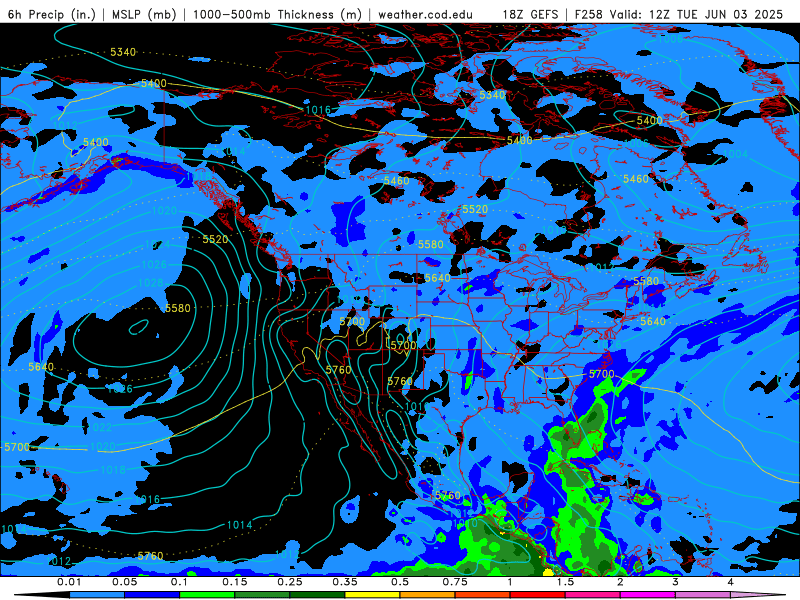Click the "0.35" legend value
Screen dimensions: 800x600
click(345, 582)
